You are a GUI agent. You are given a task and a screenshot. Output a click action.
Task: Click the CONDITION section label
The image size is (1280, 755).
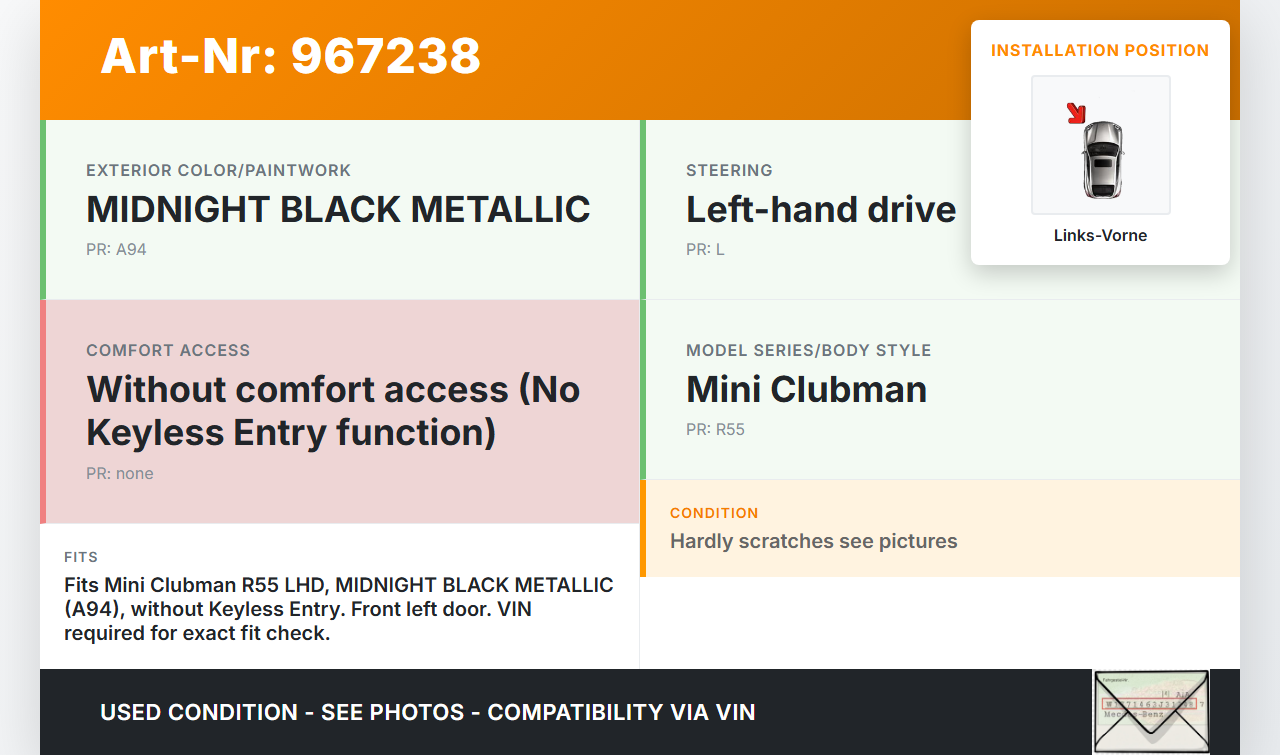714,513
